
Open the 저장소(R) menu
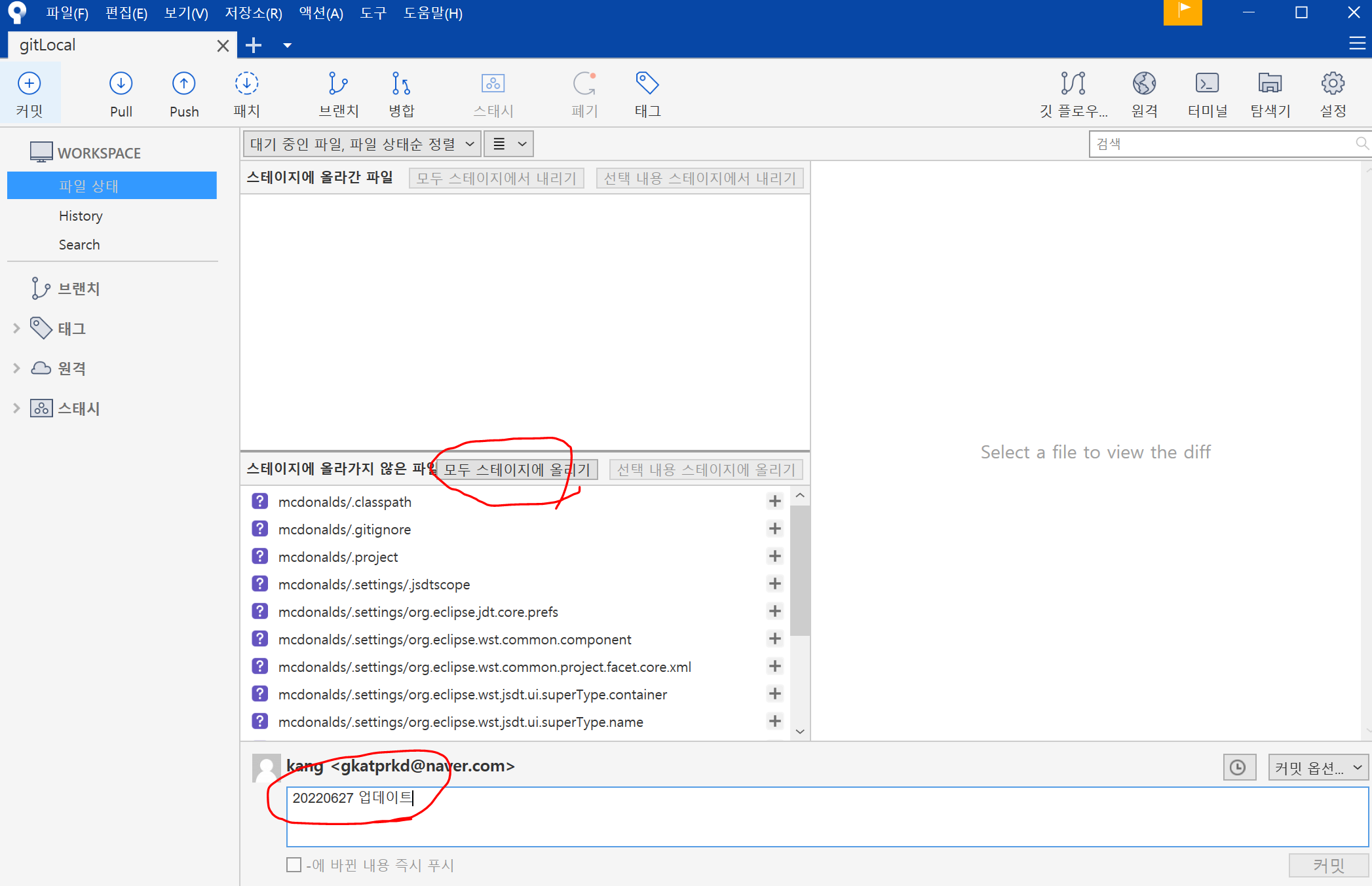click(x=254, y=13)
